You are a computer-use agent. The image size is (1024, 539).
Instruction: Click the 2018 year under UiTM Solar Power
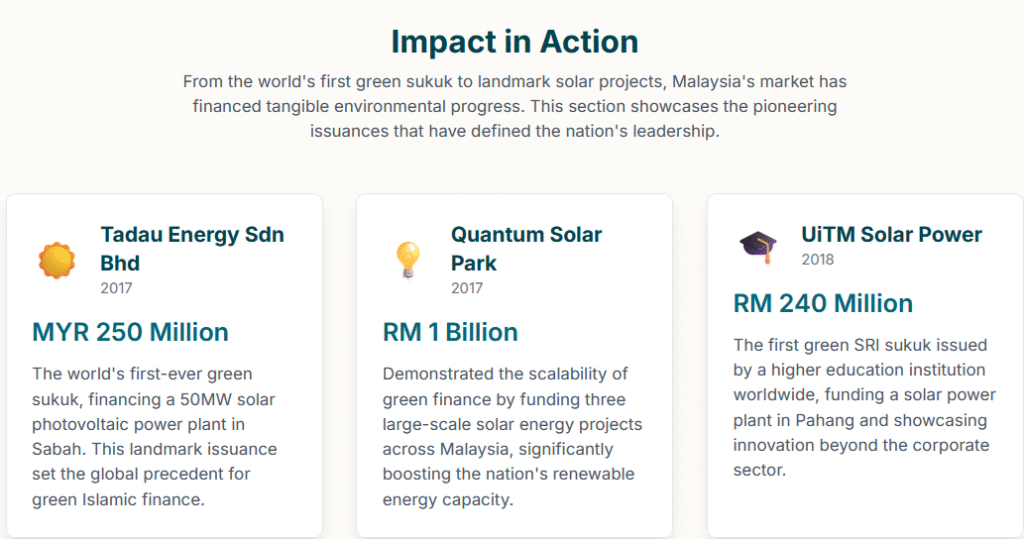(x=817, y=259)
